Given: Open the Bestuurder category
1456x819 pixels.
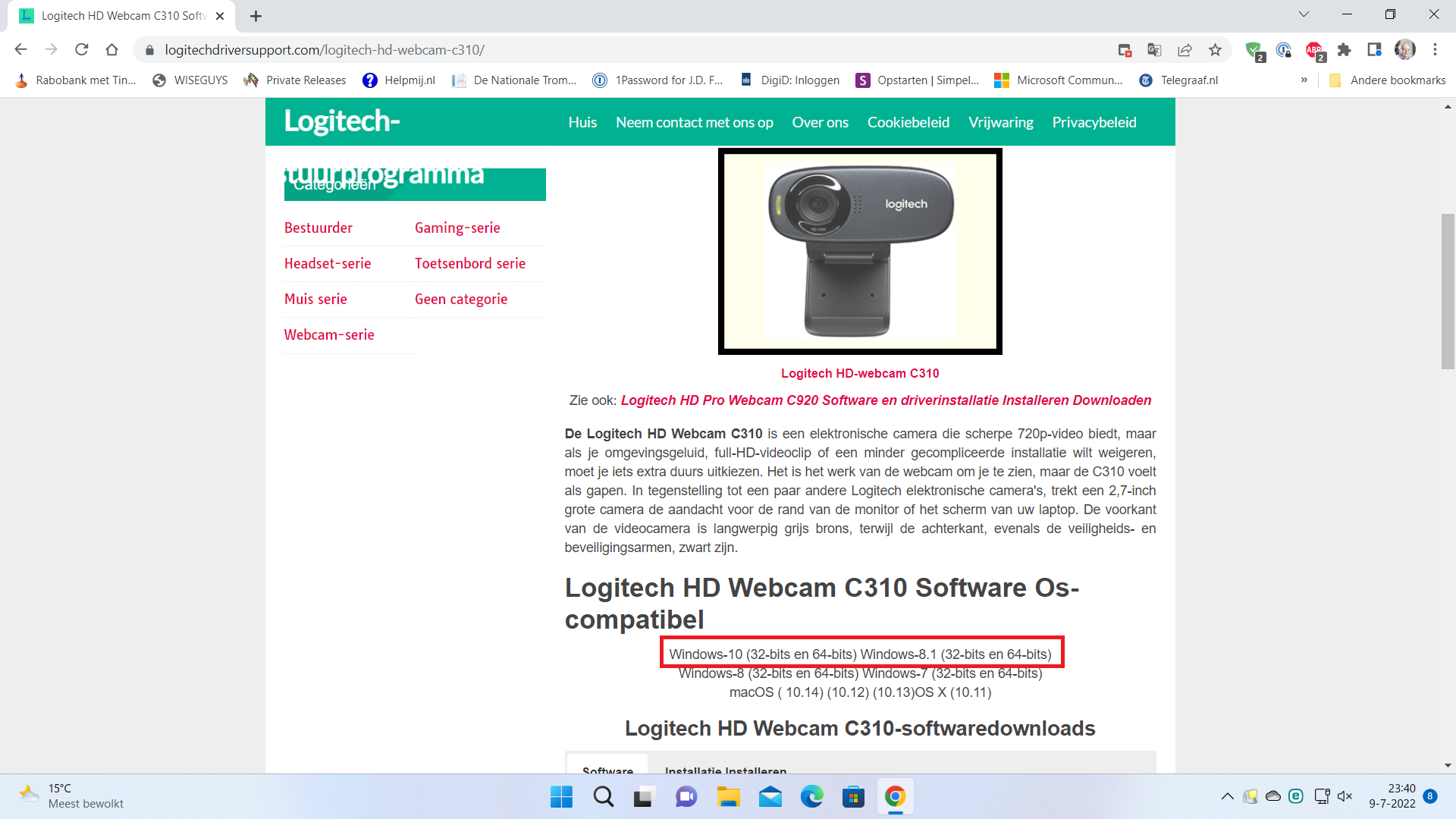Looking at the screenshot, I should [318, 228].
